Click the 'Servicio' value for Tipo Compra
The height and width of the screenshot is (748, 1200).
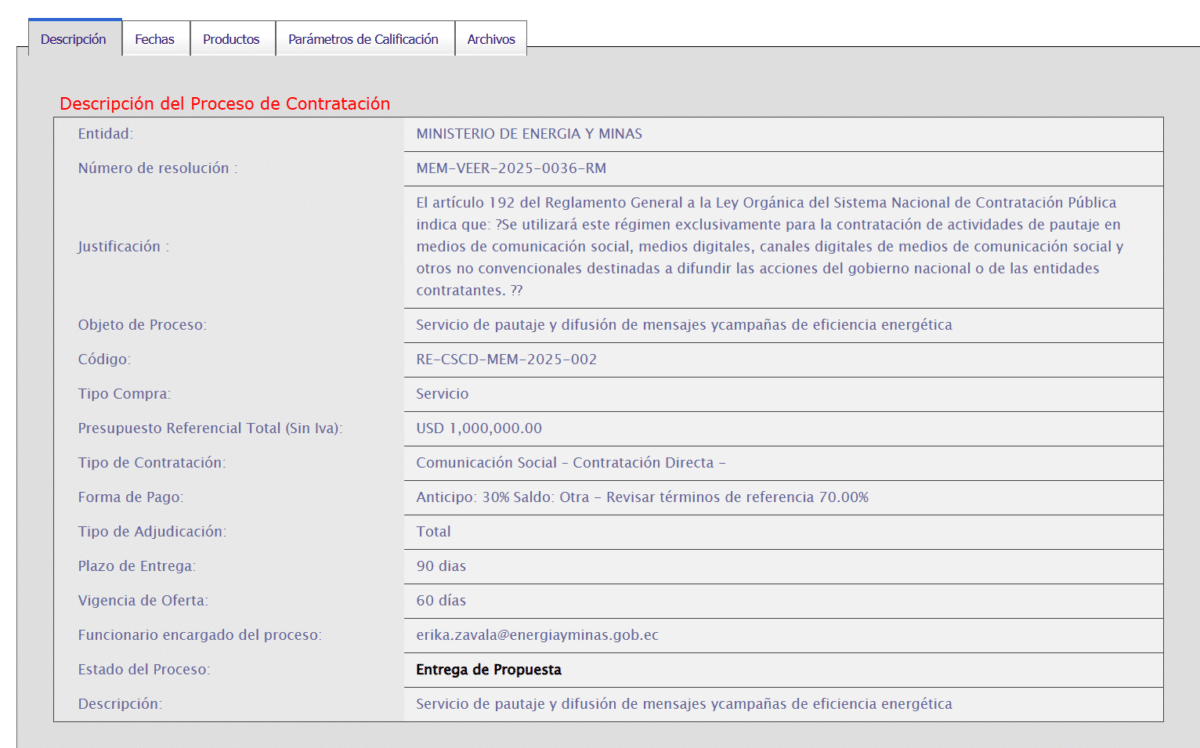[x=442, y=394]
